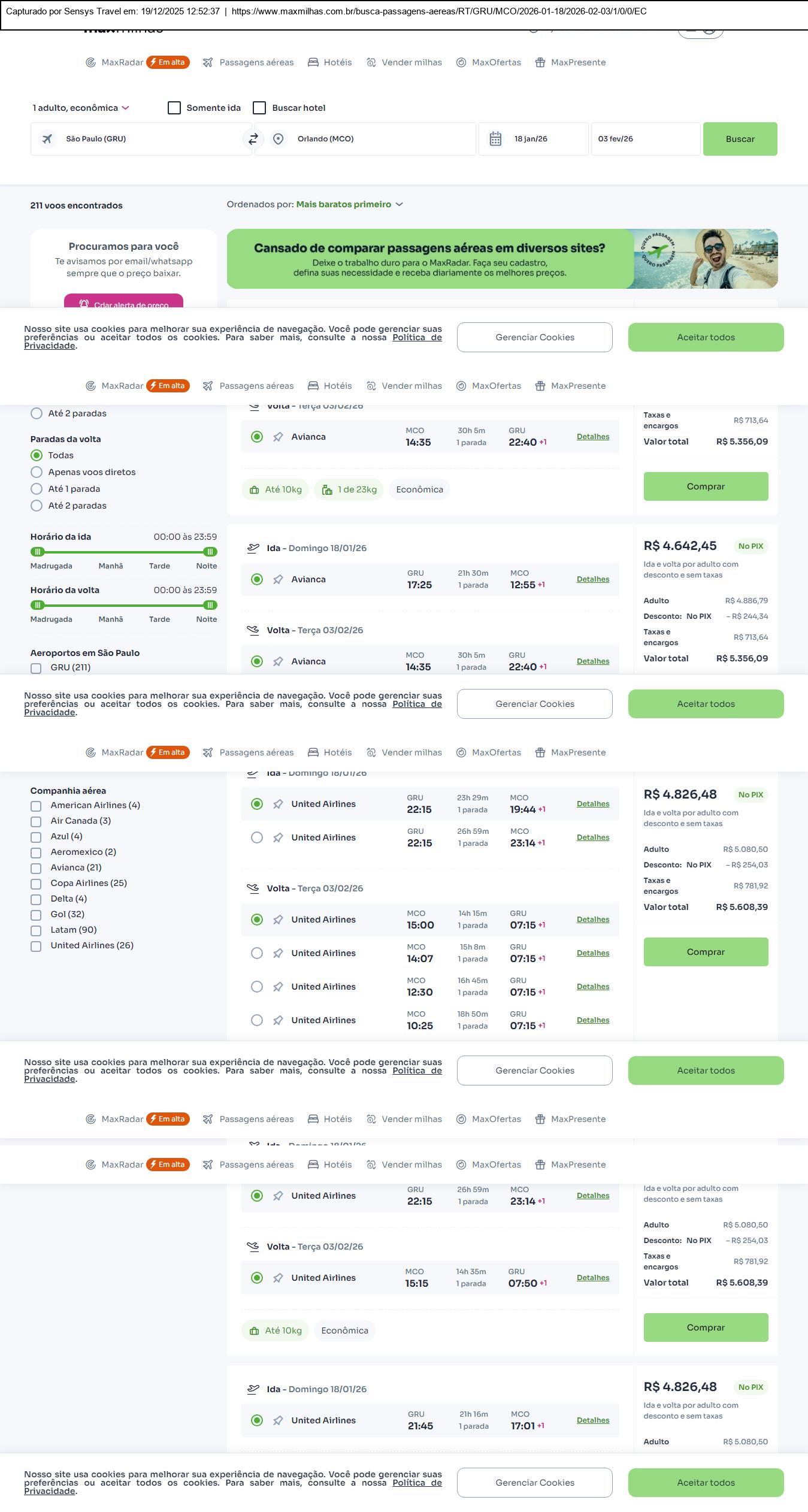
Task: Click the suitcase icon on 1 de 23kg
Action: [x=327, y=490]
